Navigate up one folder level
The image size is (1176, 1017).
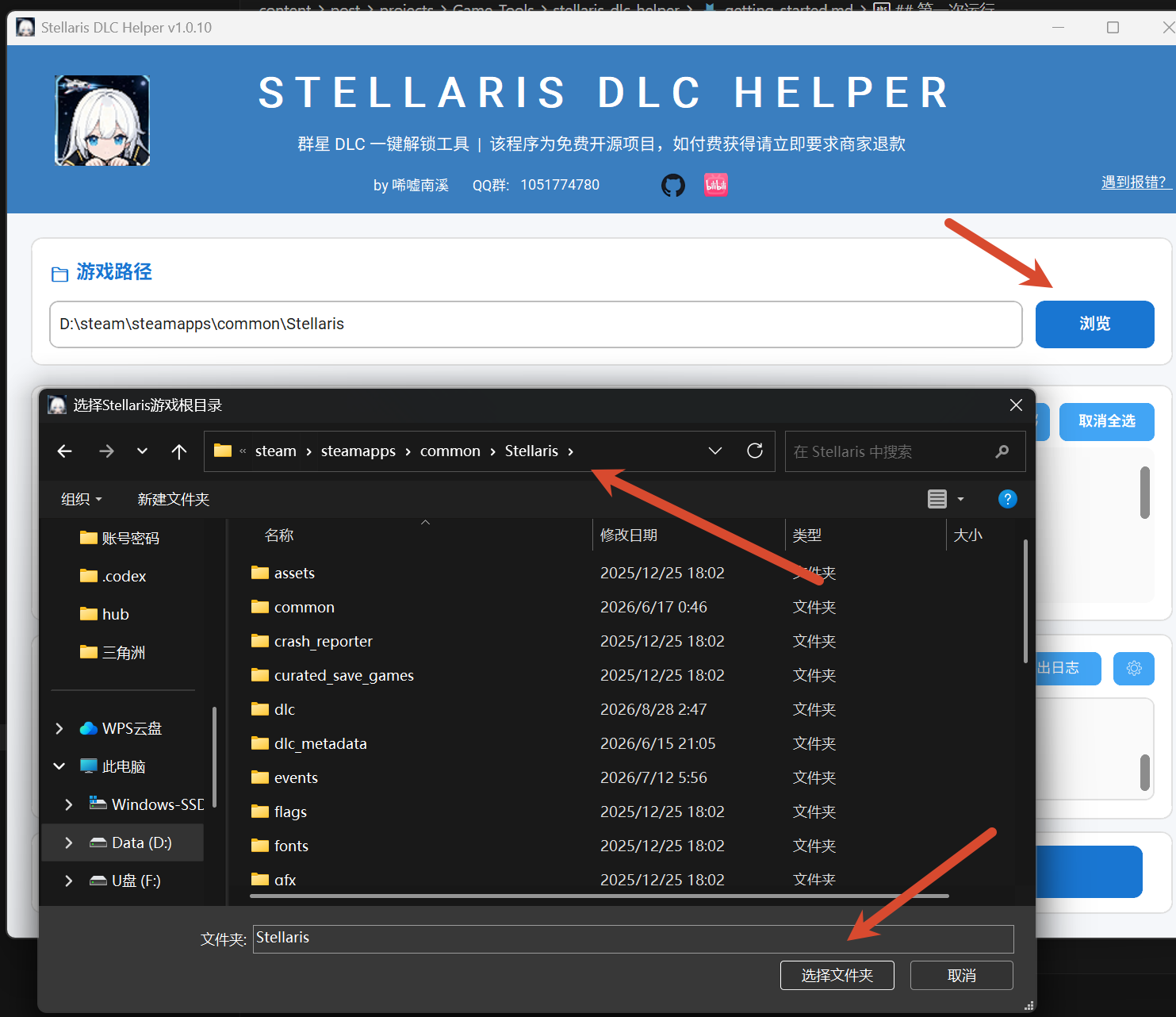coord(179,451)
